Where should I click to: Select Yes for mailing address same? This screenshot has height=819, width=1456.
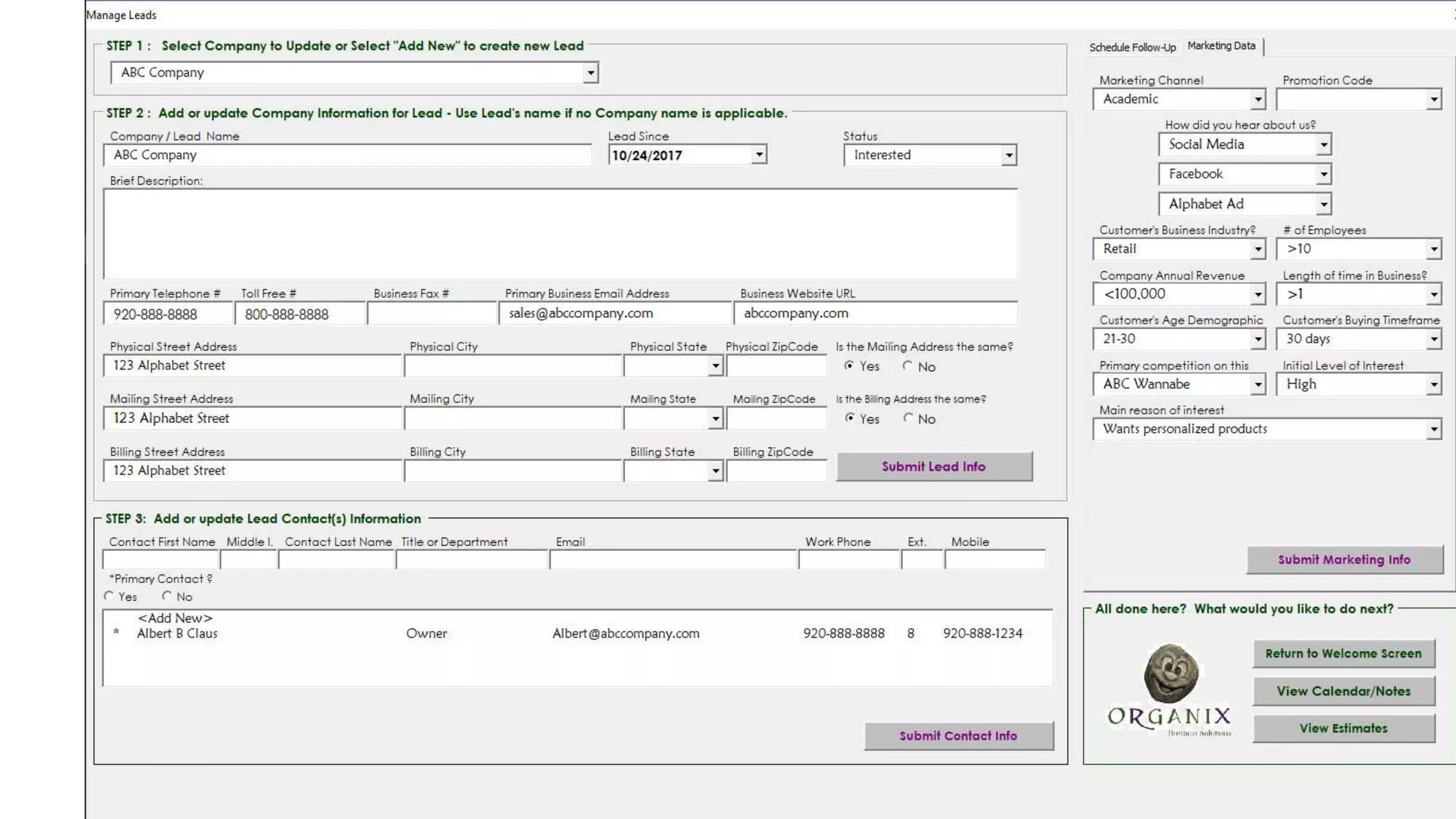click(x=850, y=365)
